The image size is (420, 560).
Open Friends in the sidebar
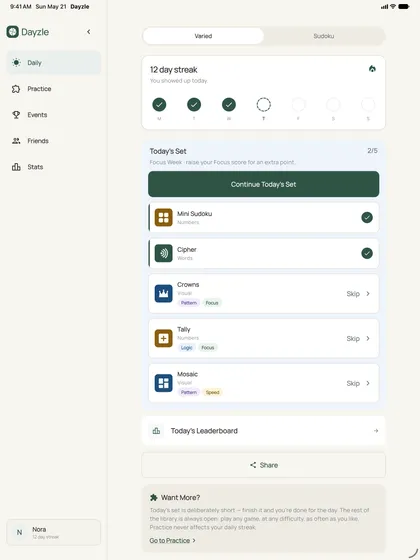54,141
